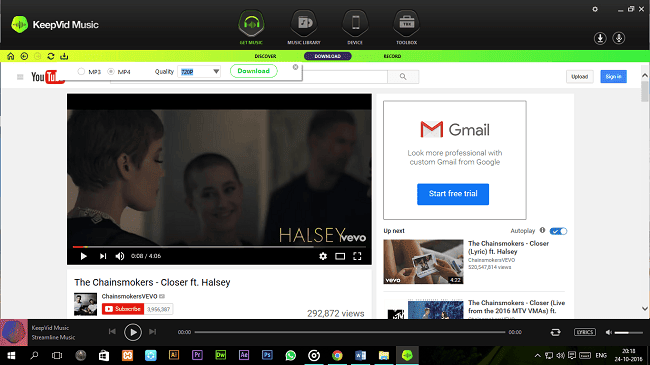The width and height of the screenshot is (650, 365).
Task: Click the YouTube video progress bar
Action: coord(219,247)
